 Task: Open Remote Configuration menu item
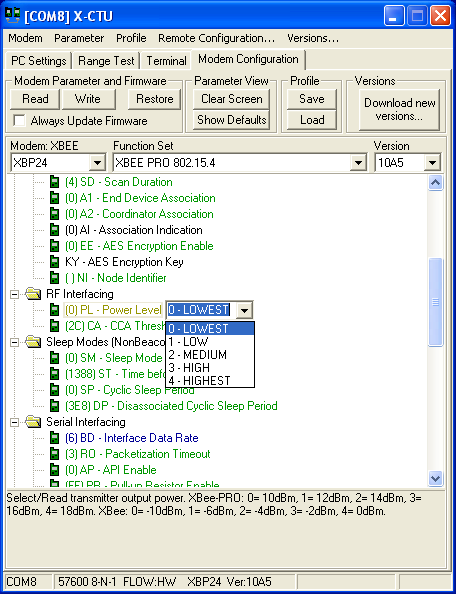coord(217,38)
